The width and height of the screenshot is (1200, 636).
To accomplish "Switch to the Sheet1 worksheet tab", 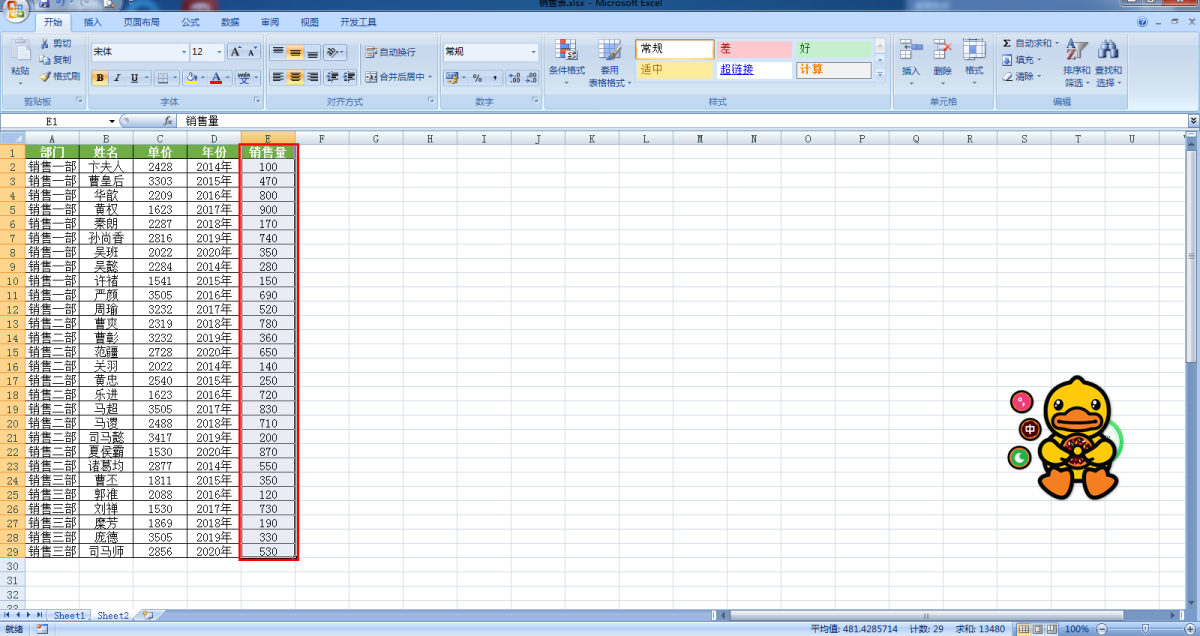I will (x=70, y=616).
